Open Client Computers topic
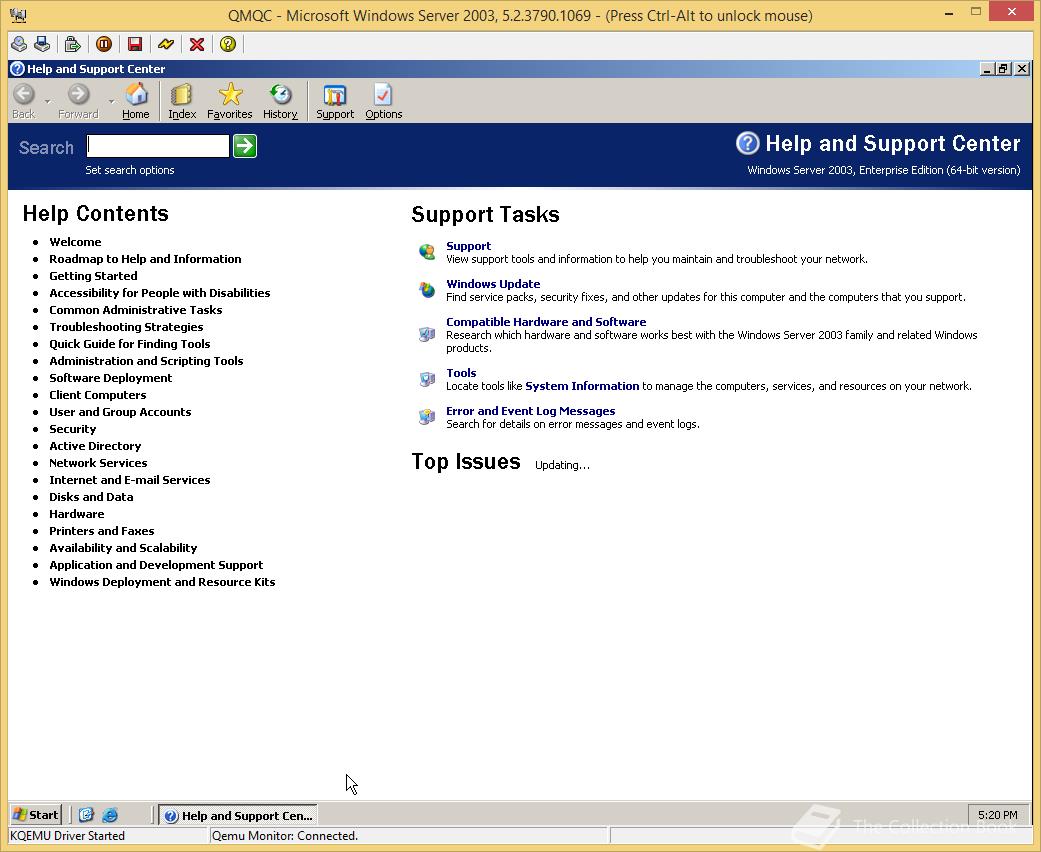1041x852 pixels. 98,395
